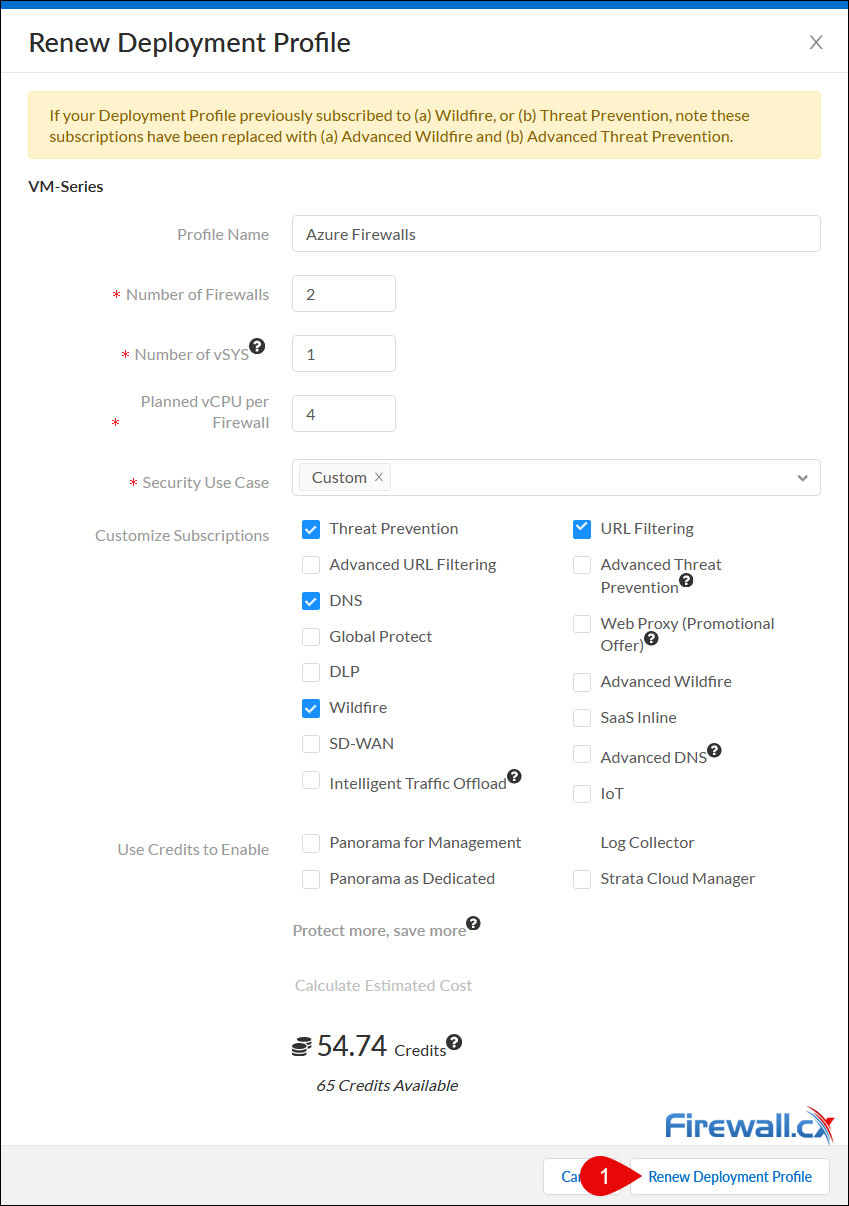Screen dimensions: 849x1206
Task: Check Panorama as Dedicated
Action: 311,879
